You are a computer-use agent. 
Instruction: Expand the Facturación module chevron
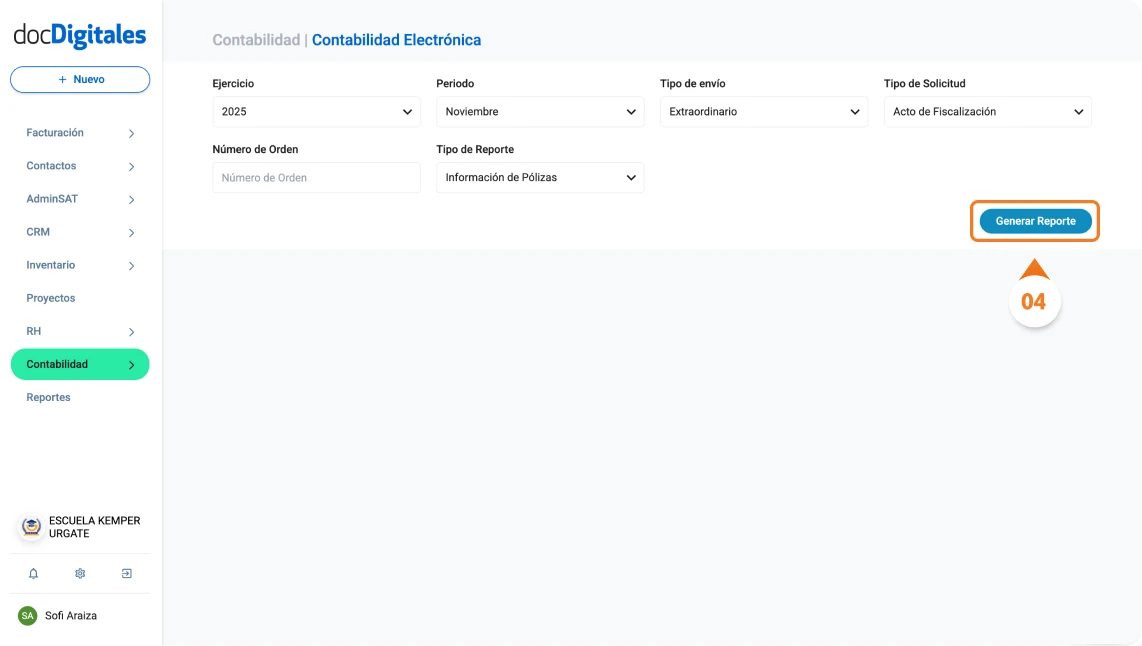click(x=131, y=132)
